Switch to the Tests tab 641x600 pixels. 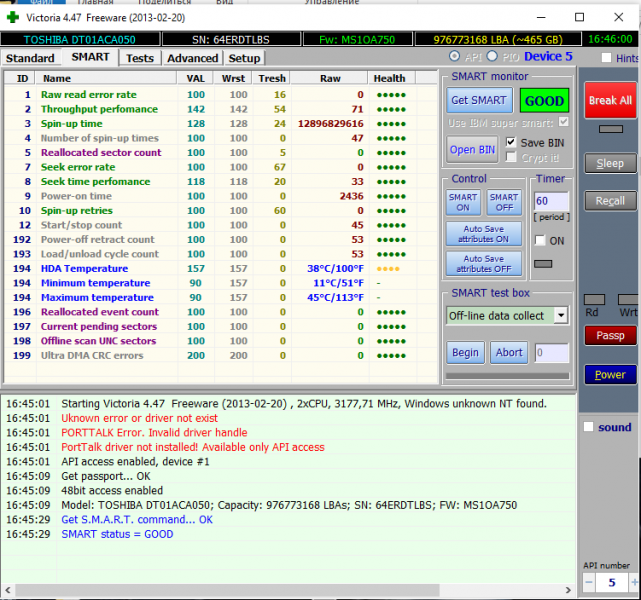tap(140, 58)
